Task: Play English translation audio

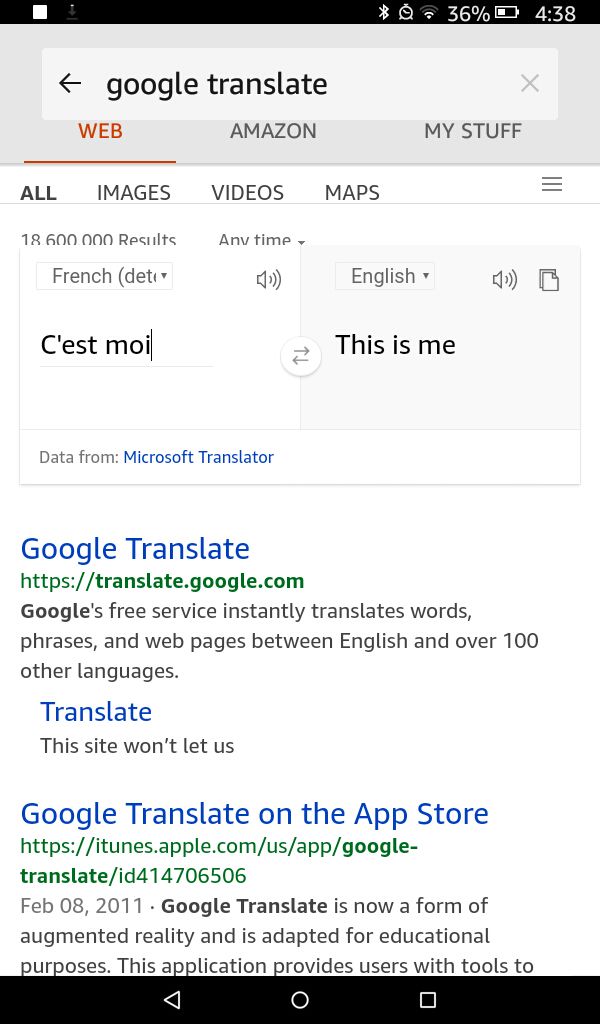Action: (x=505, y=280)
